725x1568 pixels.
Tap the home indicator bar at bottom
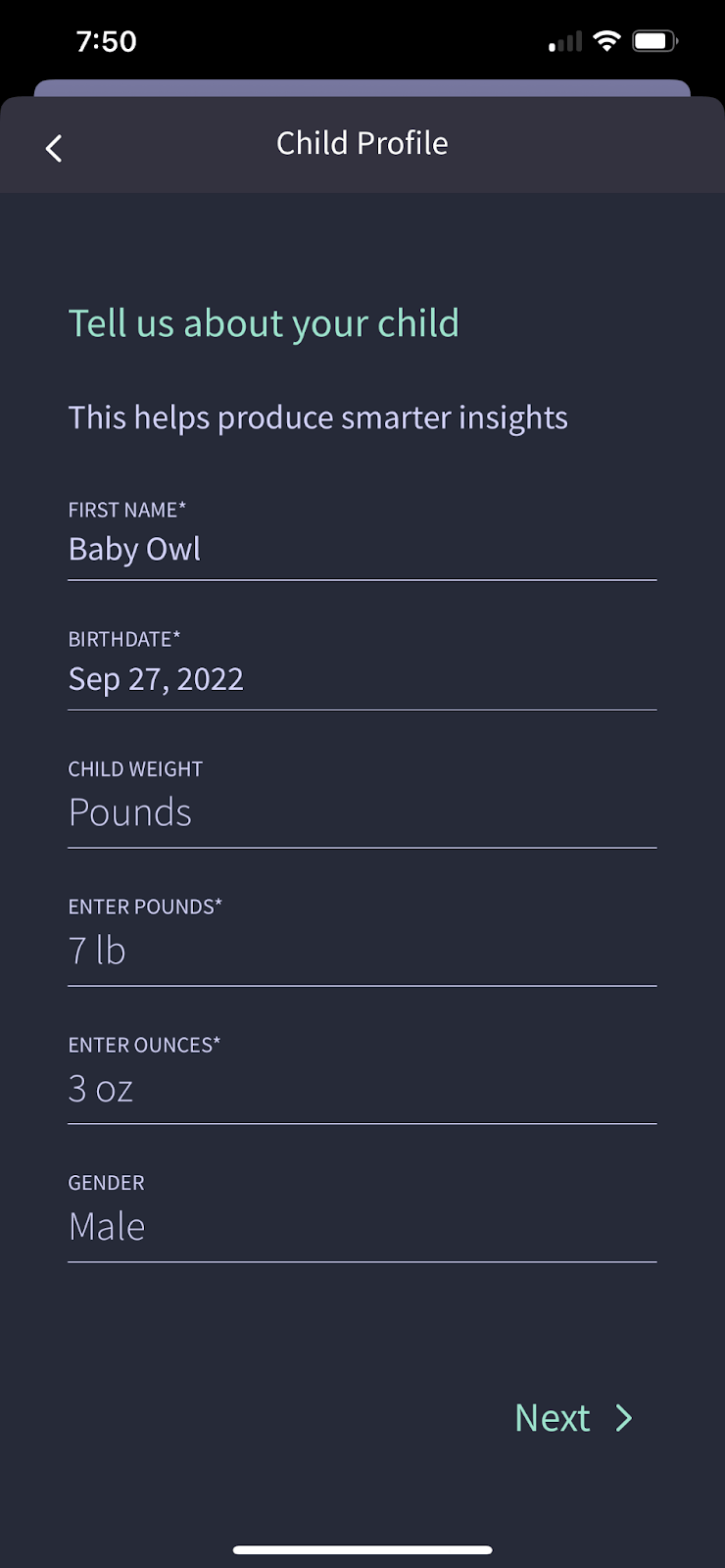click(x=362, y=1550)
